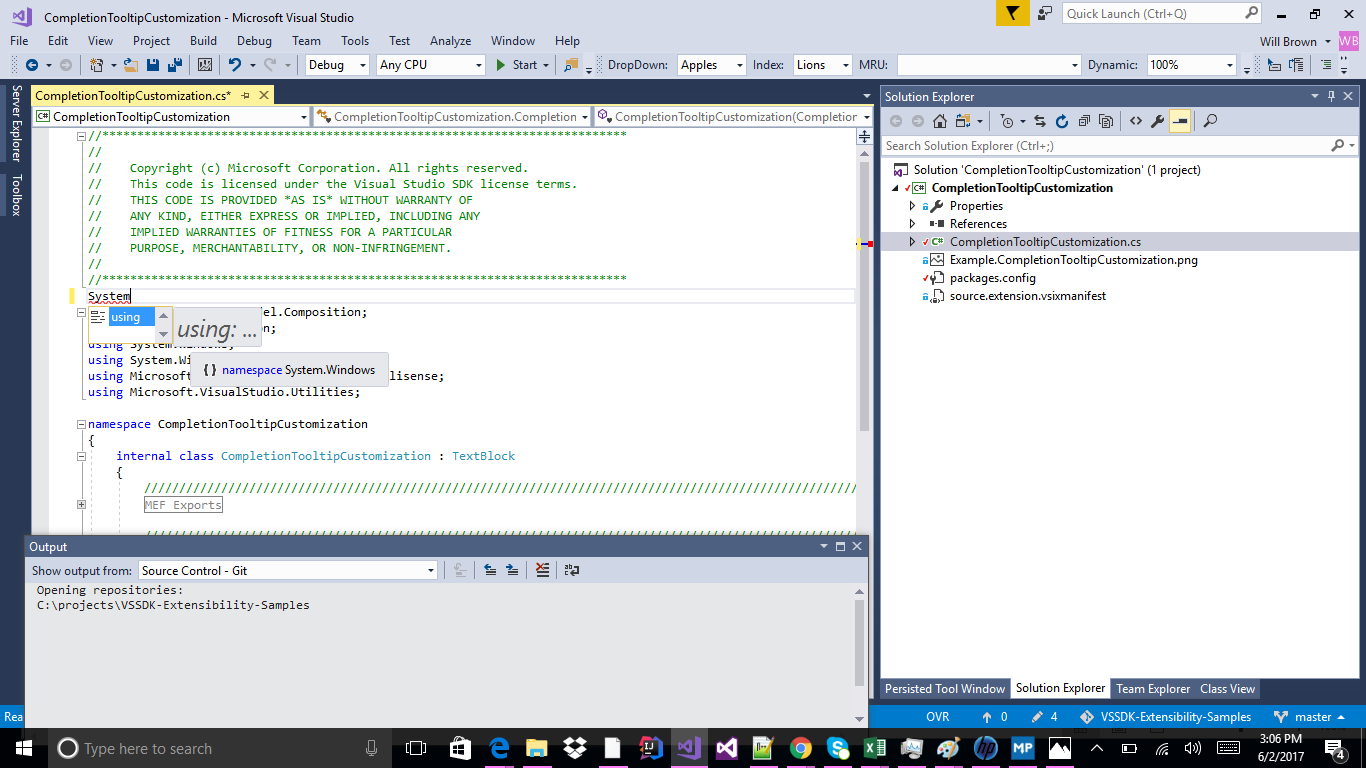Open the Apples DropDown combo box

click(x=712, y=65)
